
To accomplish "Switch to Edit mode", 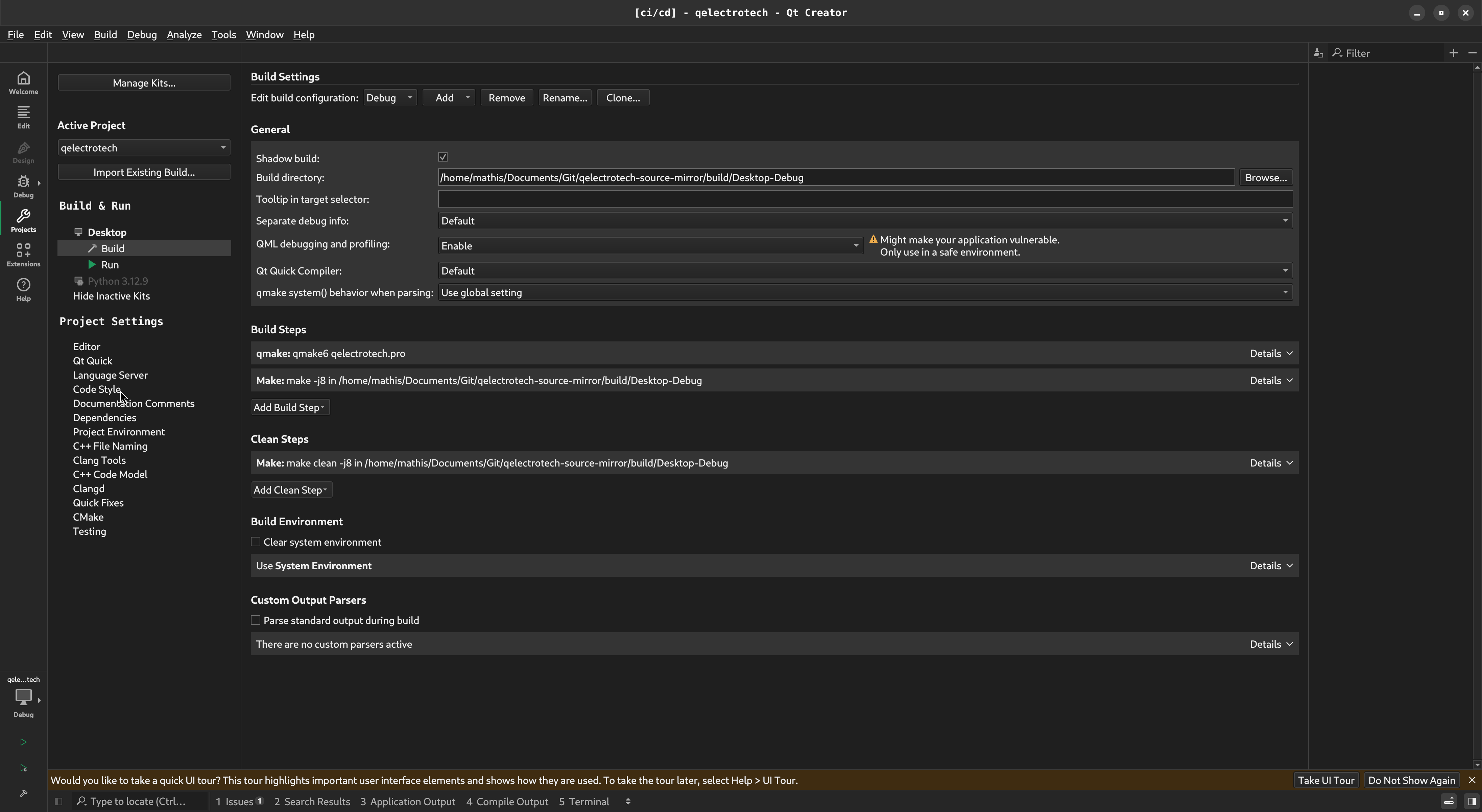I will click(23, 117).
